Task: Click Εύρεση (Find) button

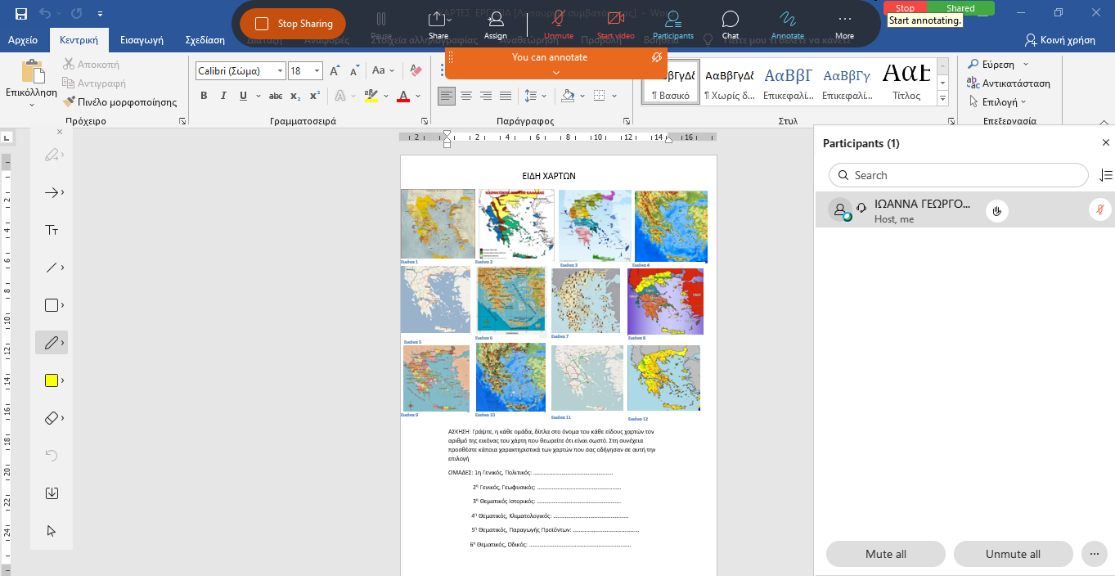Action: coord(991,64)
